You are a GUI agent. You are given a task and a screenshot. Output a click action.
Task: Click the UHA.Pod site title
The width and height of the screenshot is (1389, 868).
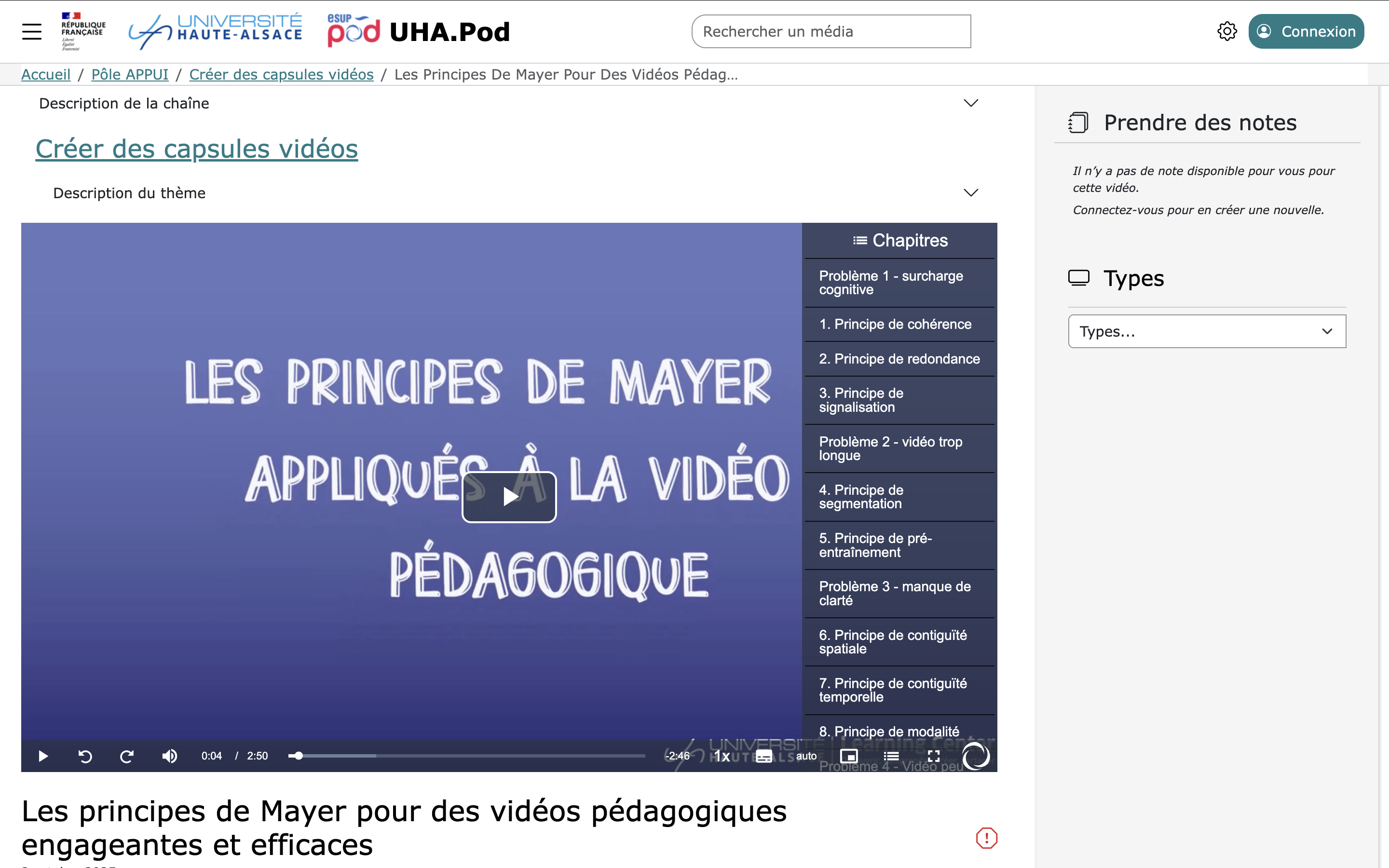coord(450,32)
